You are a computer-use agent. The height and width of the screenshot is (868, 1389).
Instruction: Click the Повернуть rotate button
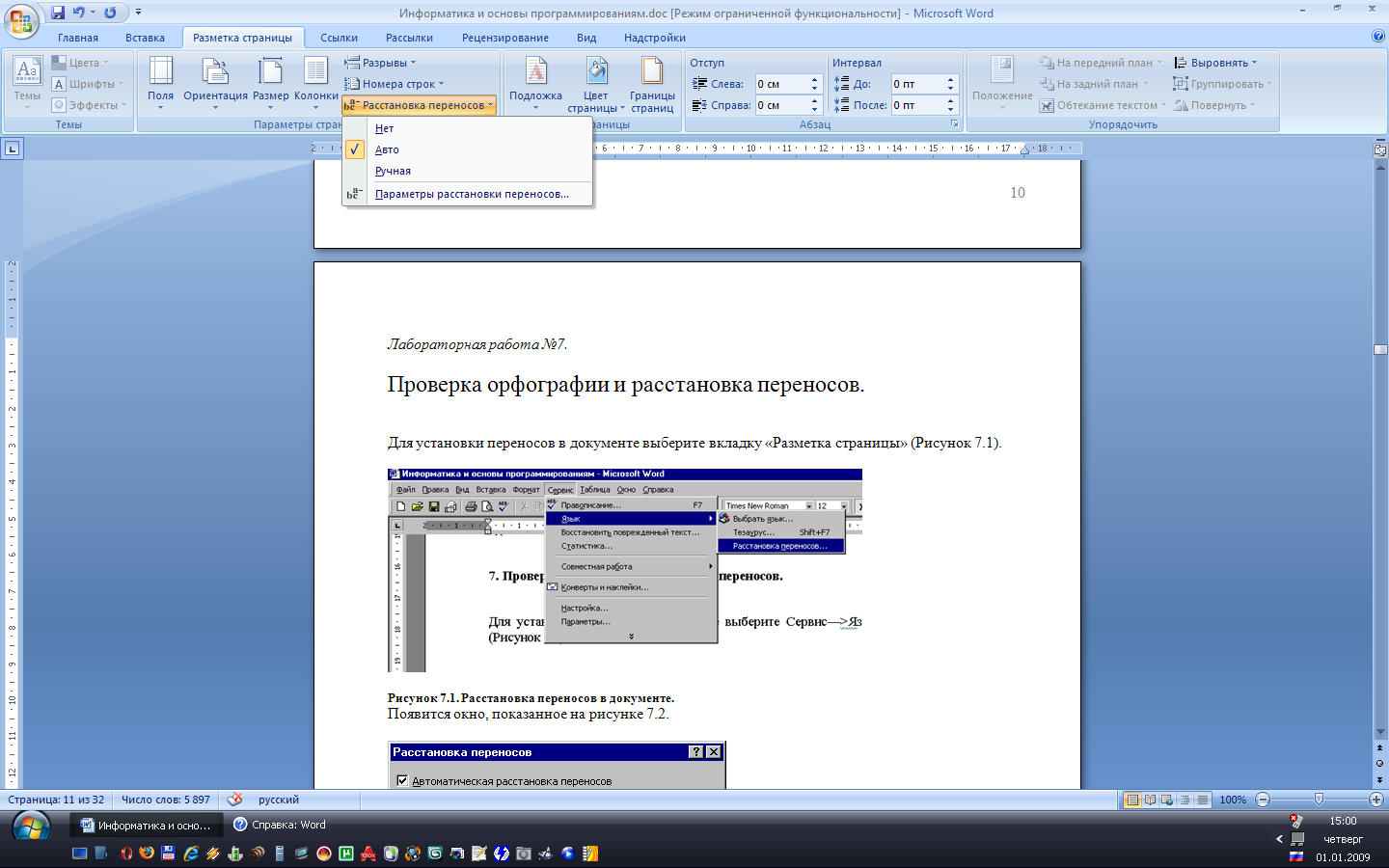[1213, 105]
